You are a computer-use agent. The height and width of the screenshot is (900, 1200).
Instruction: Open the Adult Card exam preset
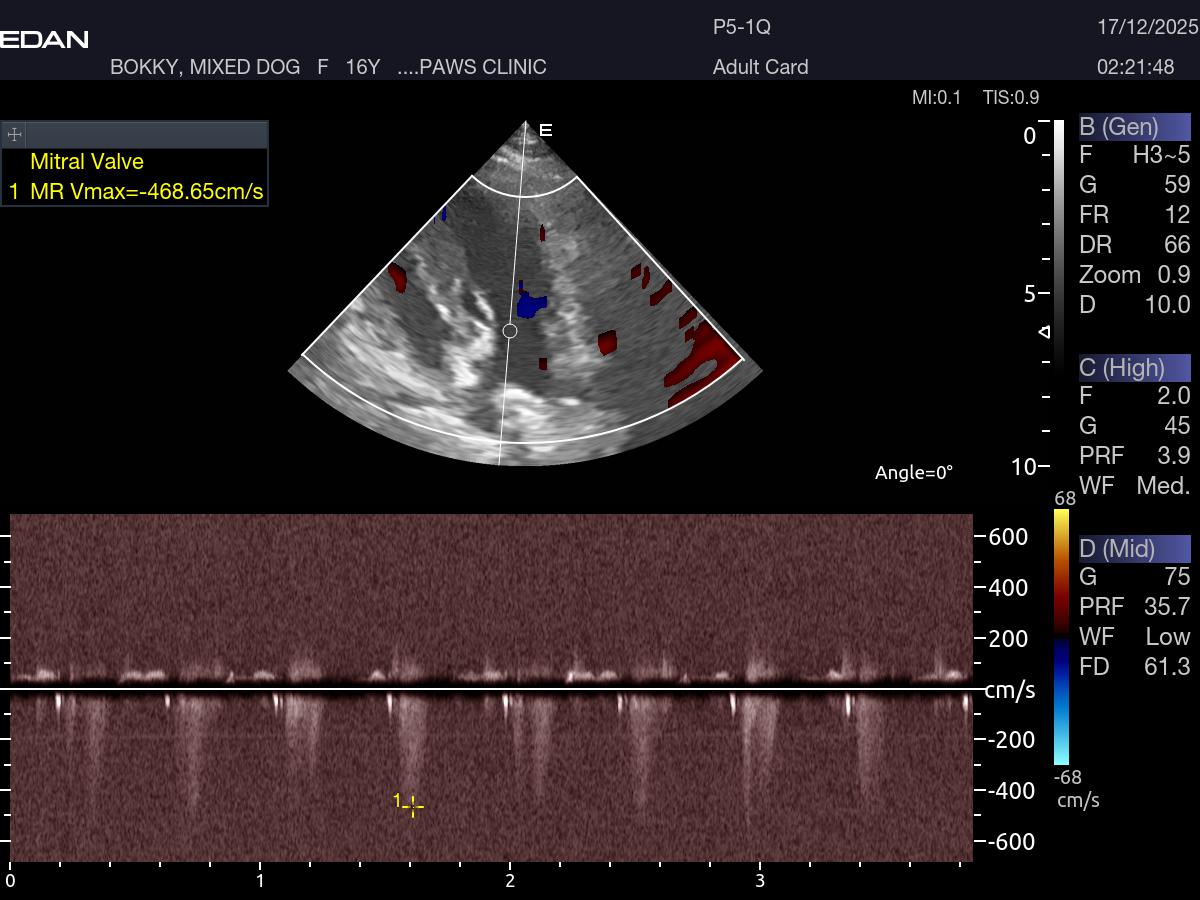point(760,67)
